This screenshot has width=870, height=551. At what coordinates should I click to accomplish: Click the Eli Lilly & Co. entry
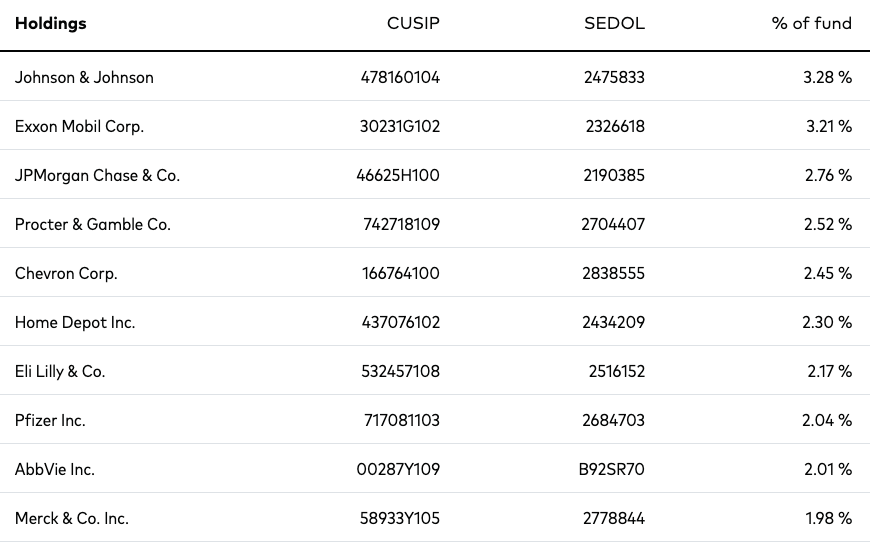(x=60, y=371)
